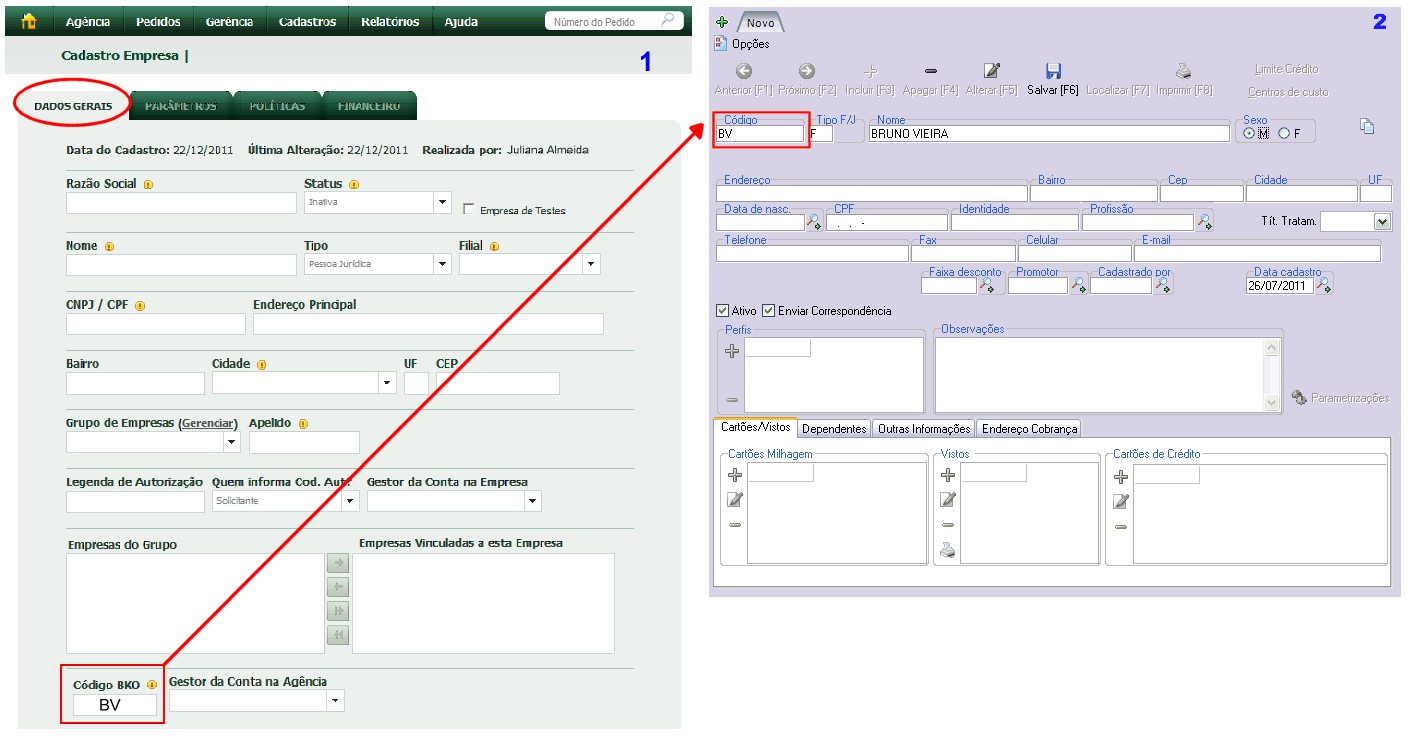
Task: Toggle the Enviar Correspondência checkbox
Action: click(768, 311)
